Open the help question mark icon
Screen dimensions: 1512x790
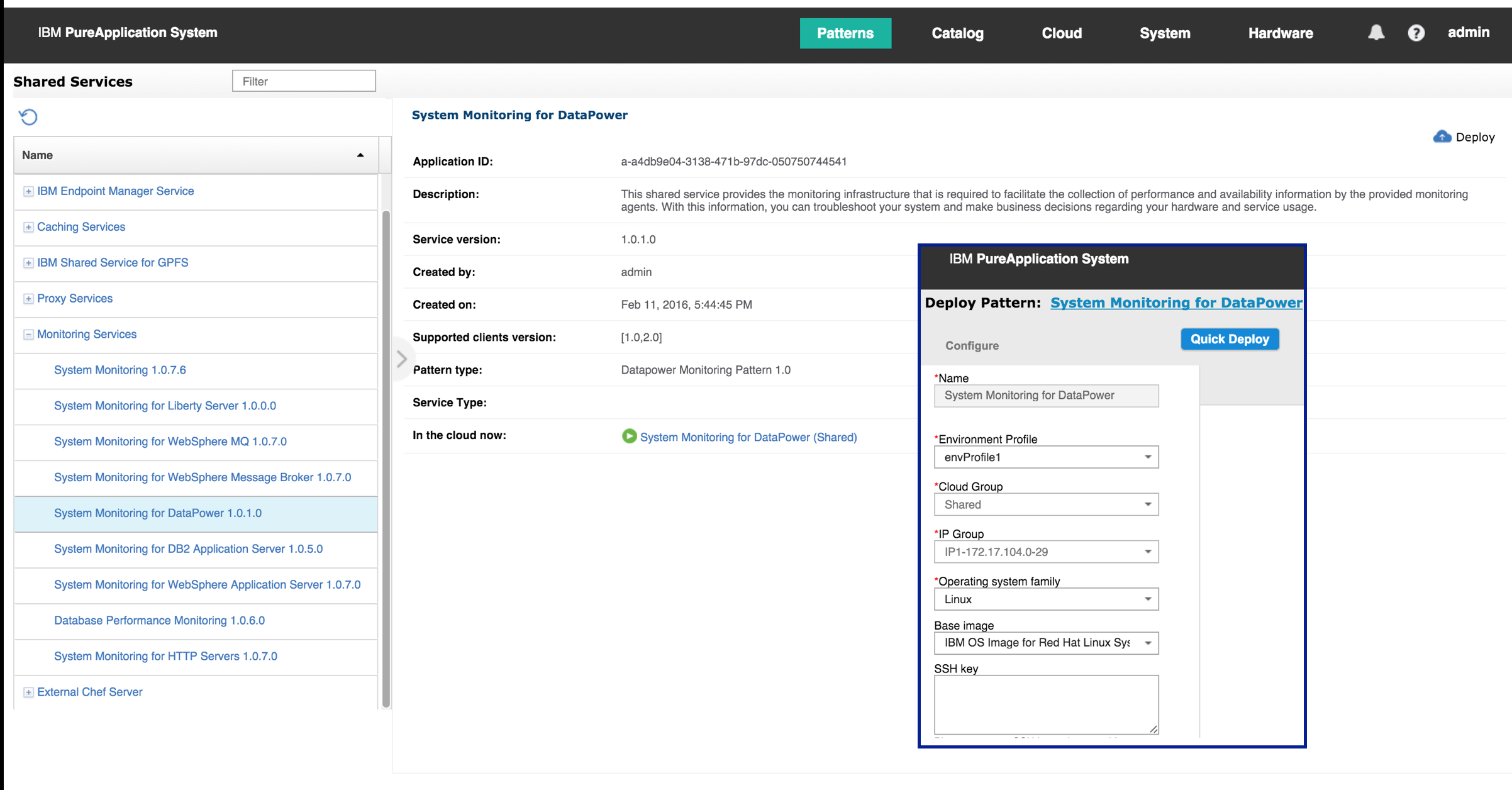[1416, 33]
